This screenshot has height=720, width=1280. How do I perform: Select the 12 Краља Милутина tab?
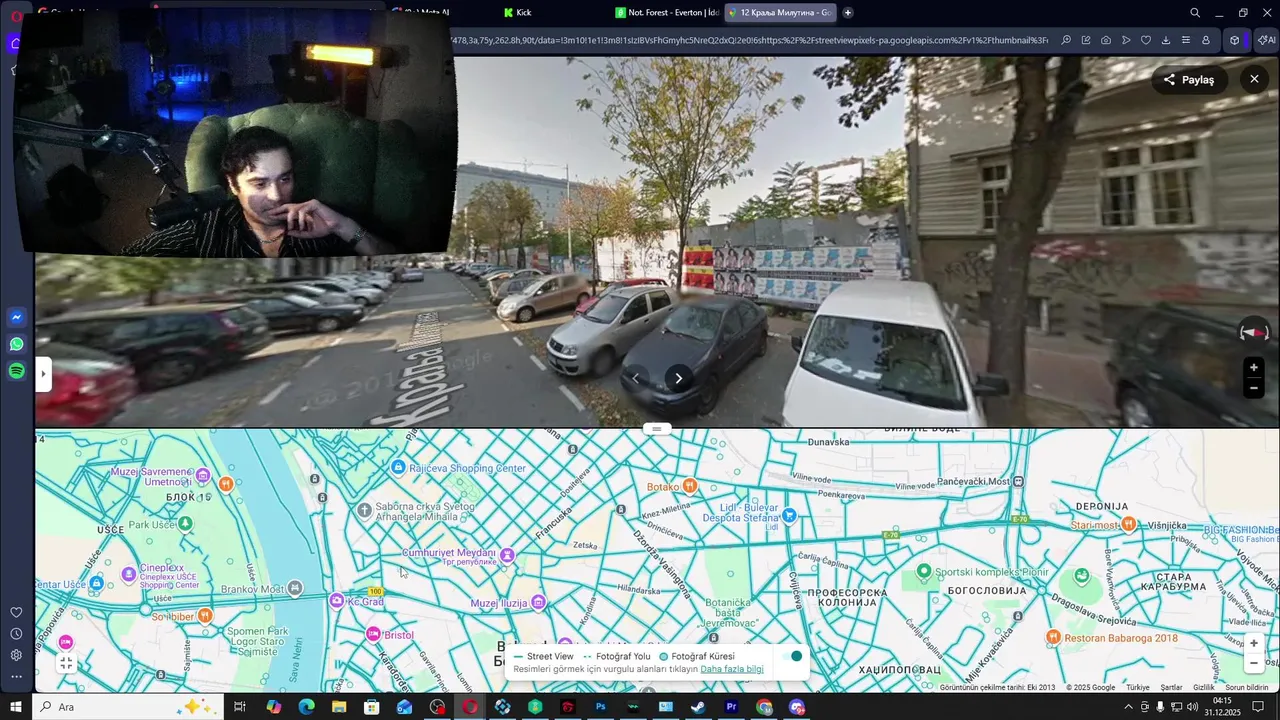780,12
